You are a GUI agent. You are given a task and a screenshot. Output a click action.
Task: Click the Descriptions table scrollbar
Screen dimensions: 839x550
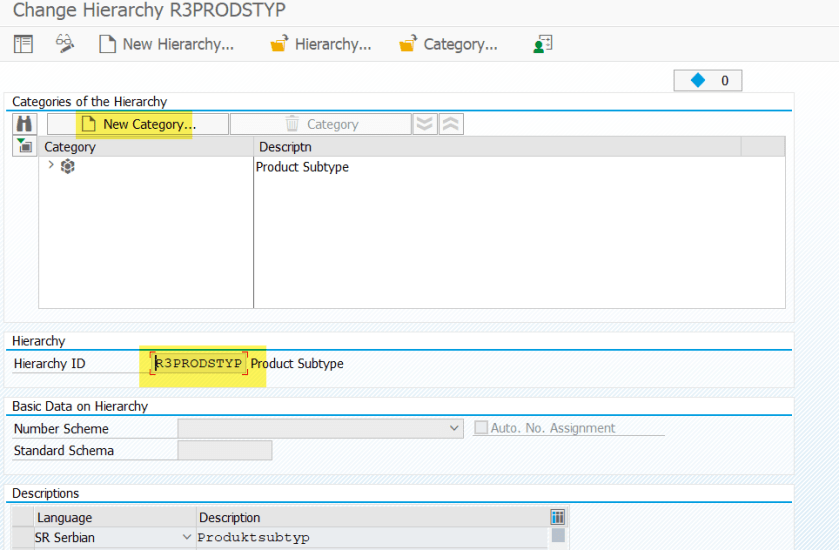pos(558,535)
